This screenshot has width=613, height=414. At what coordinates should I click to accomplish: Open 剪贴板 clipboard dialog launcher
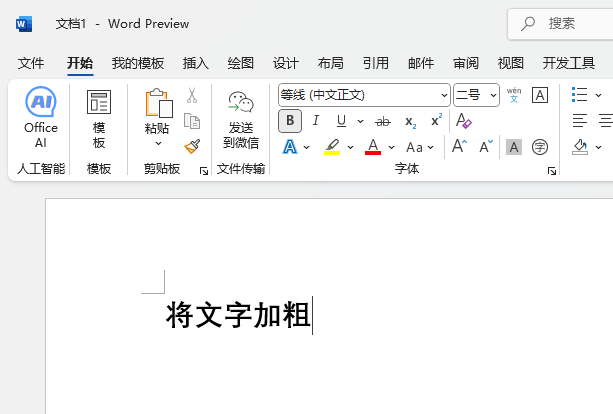click(204, 171)
